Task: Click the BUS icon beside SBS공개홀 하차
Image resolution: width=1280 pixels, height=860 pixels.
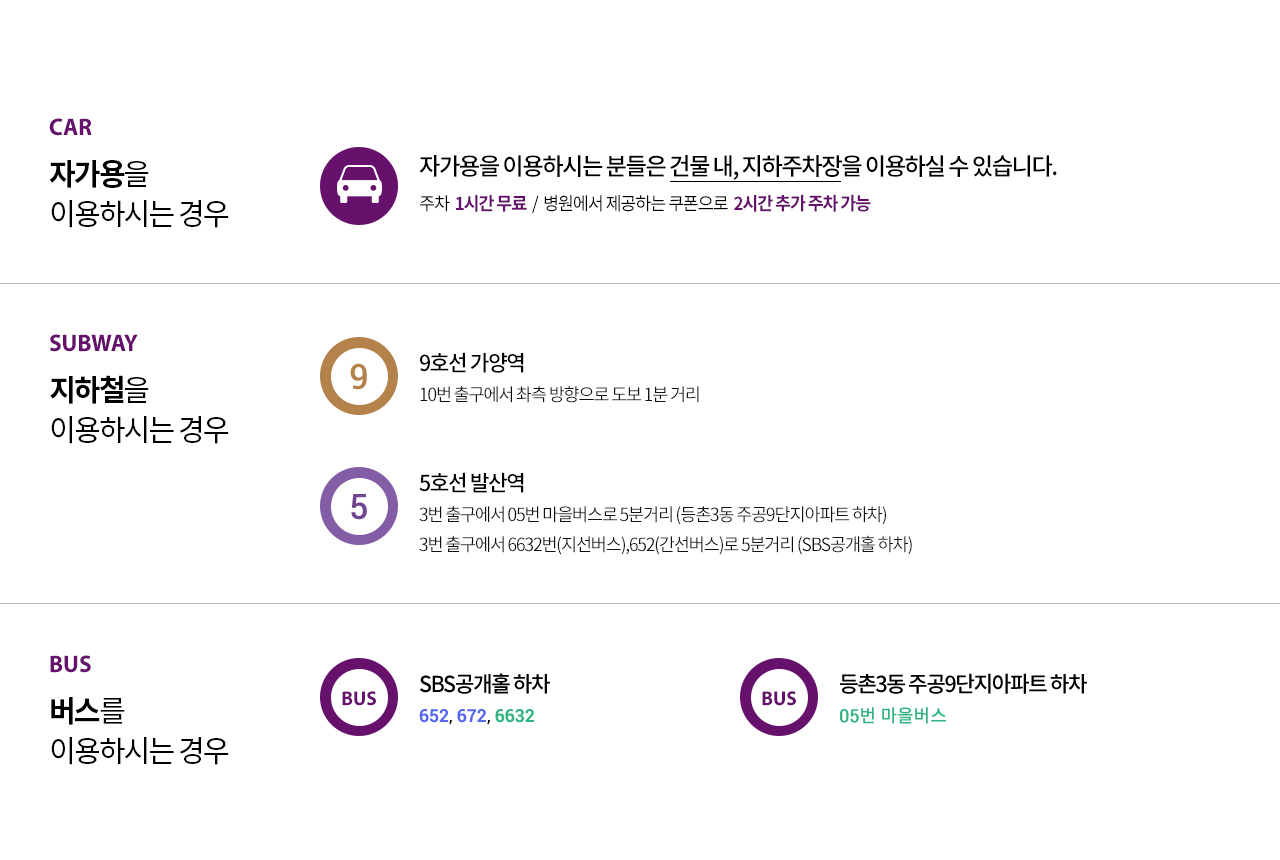Action: [359, 697]
